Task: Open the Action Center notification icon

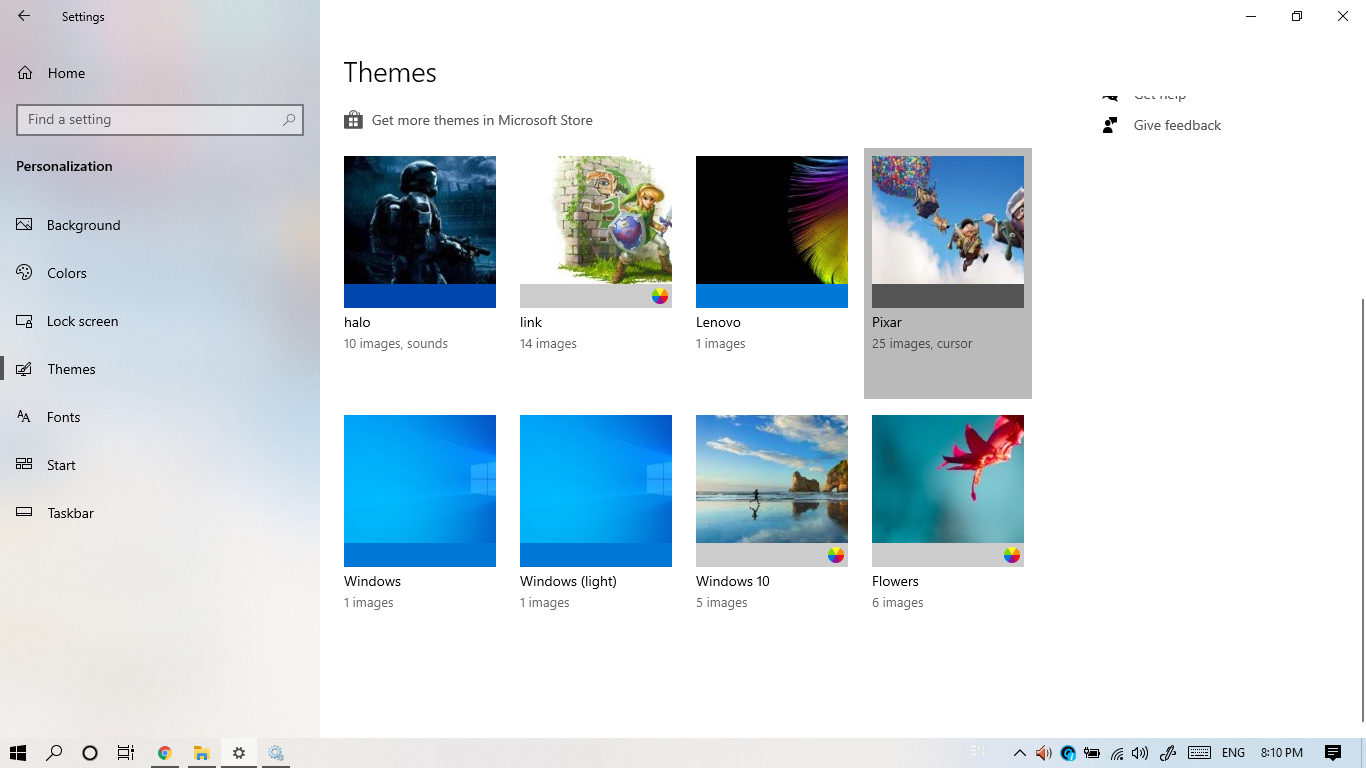Action: (1333, 753)
